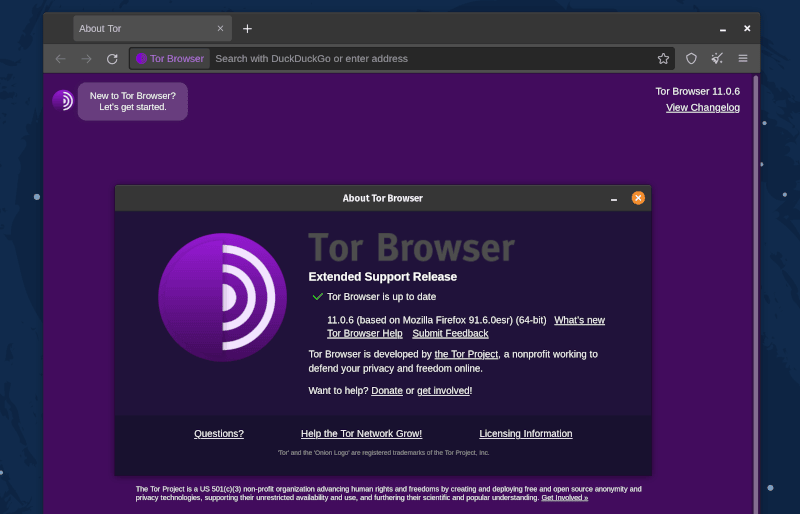
Task: Bookmark this page with the star icon
Action: tap(663, 59)
